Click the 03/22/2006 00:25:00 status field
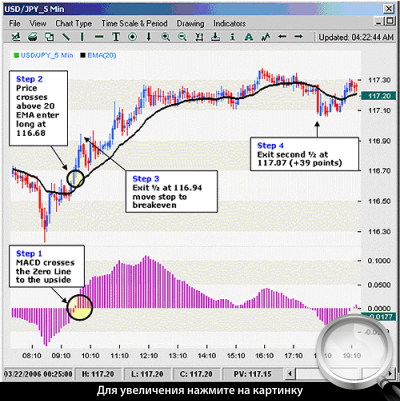The width and height of the screenshot is (400, 401). [38, 374]
